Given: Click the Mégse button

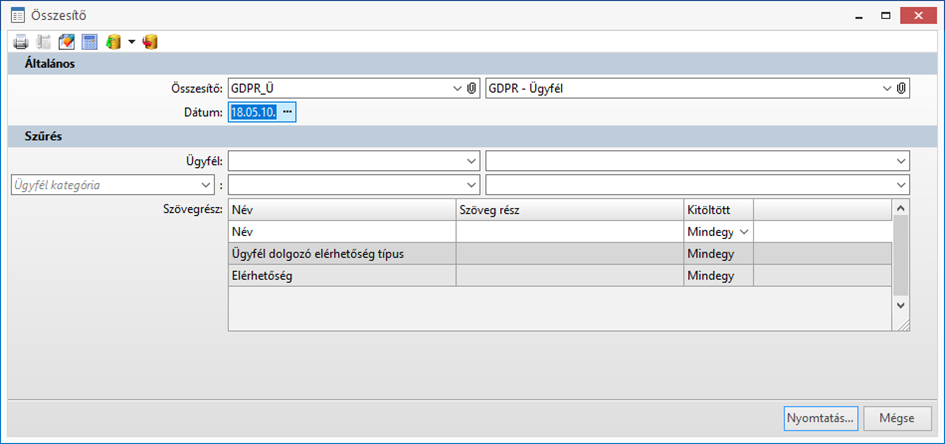Looking at the screenshot, I should click(x=898, y=417).
